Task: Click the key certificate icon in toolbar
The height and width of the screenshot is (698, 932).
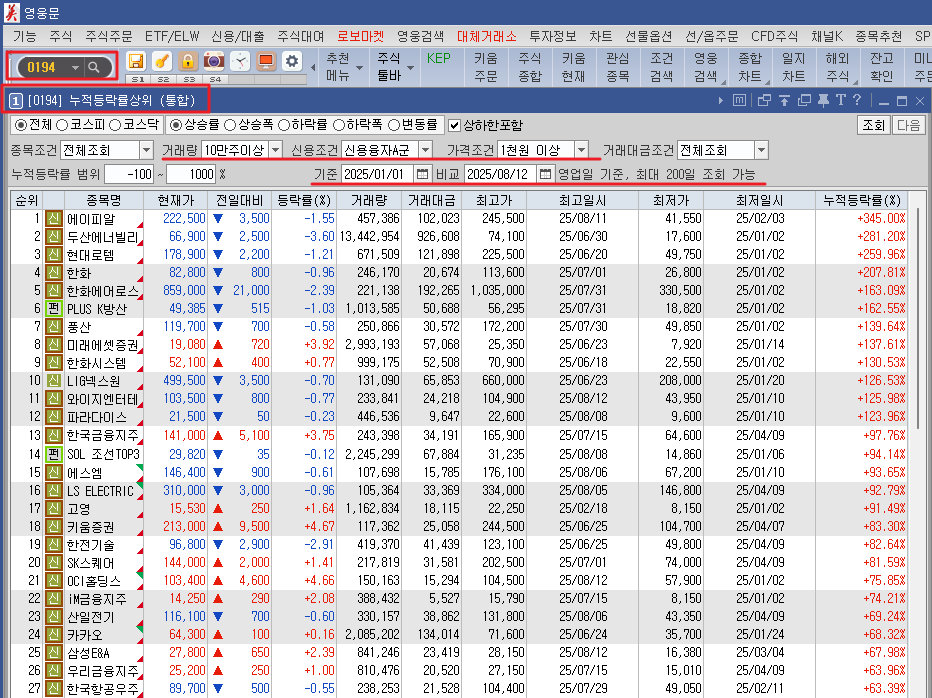Action: 162,61
